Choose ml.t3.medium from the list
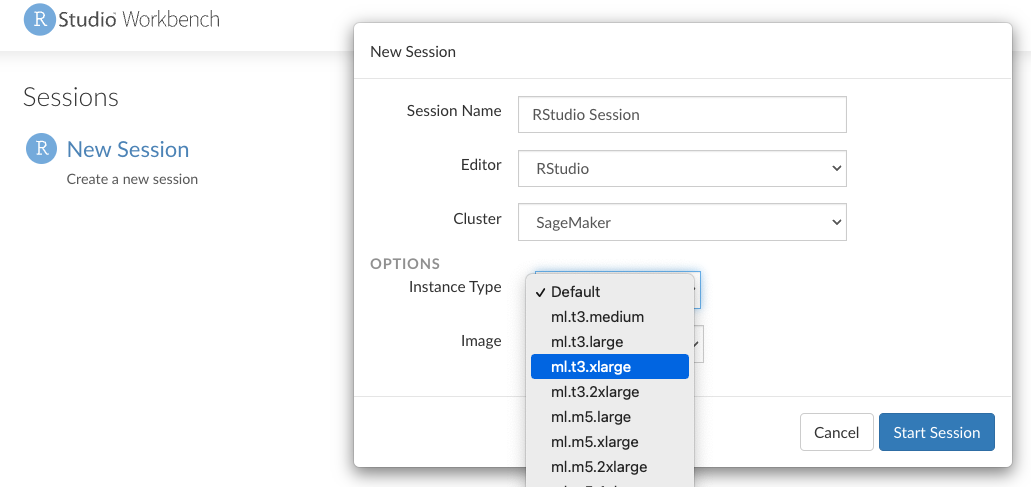The image size is (1031, 487). (610, 317)
